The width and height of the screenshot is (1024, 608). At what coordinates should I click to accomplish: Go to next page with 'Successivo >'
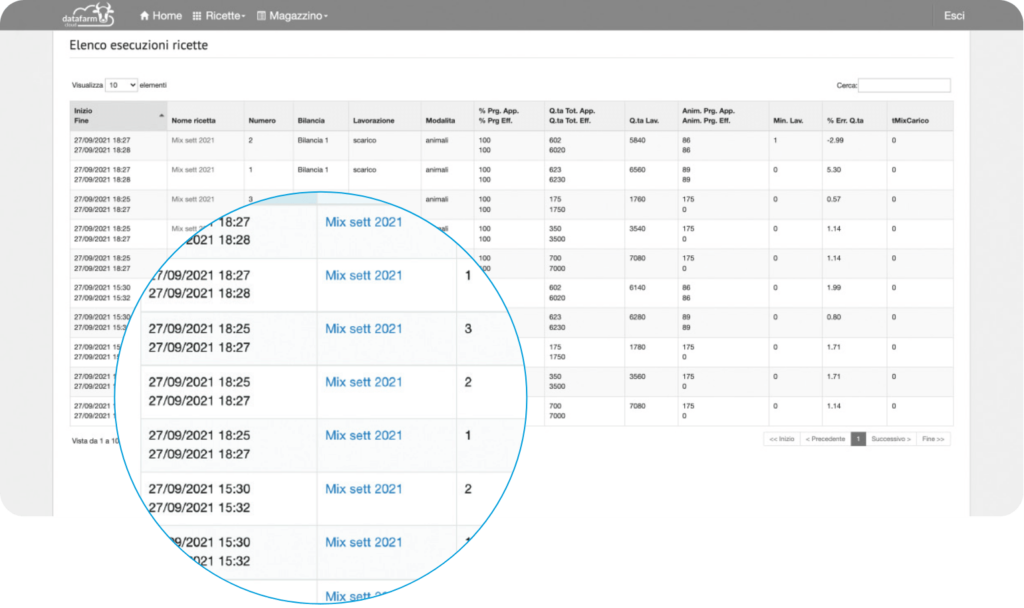tap(891, 439)
